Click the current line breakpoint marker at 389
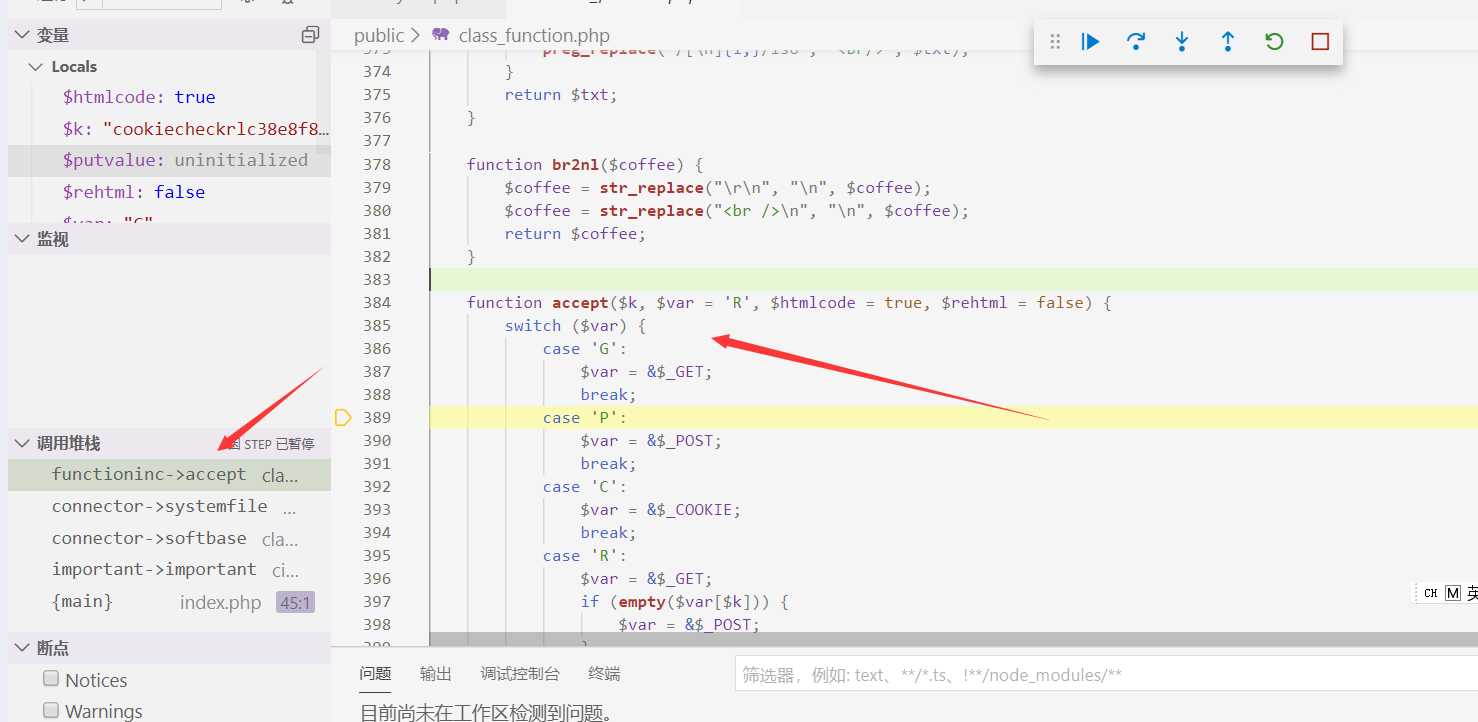Viewport: 1478px width, 722px height. [343, 418]
